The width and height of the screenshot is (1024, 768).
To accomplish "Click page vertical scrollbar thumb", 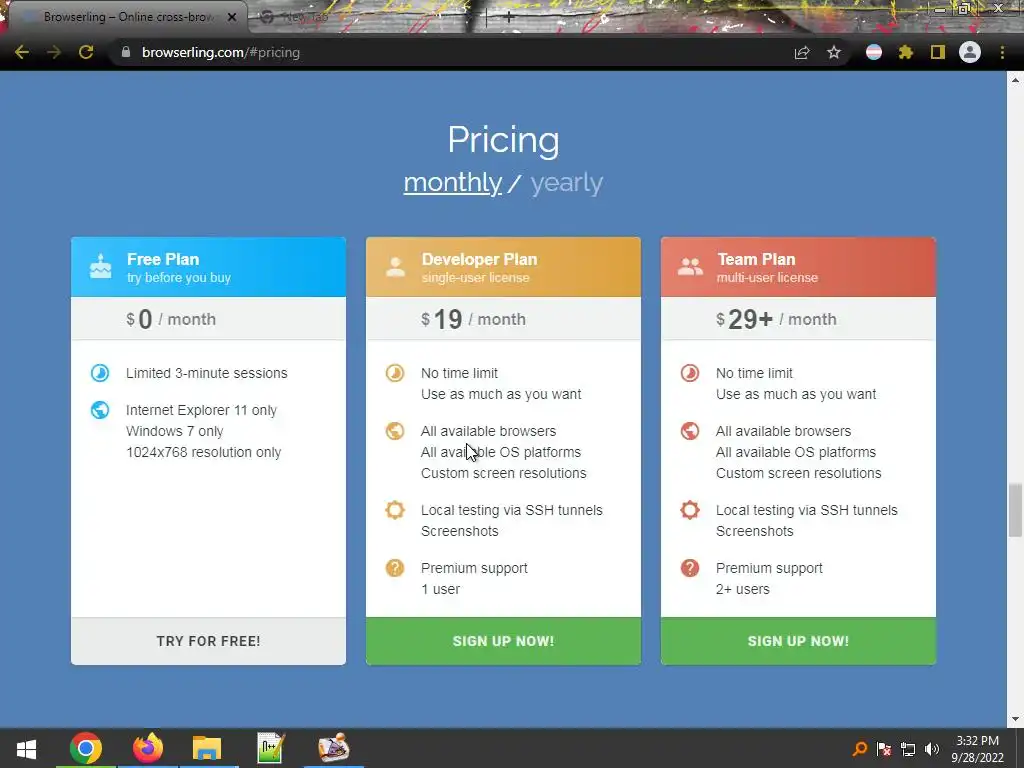I will (x=1015, y=510).
